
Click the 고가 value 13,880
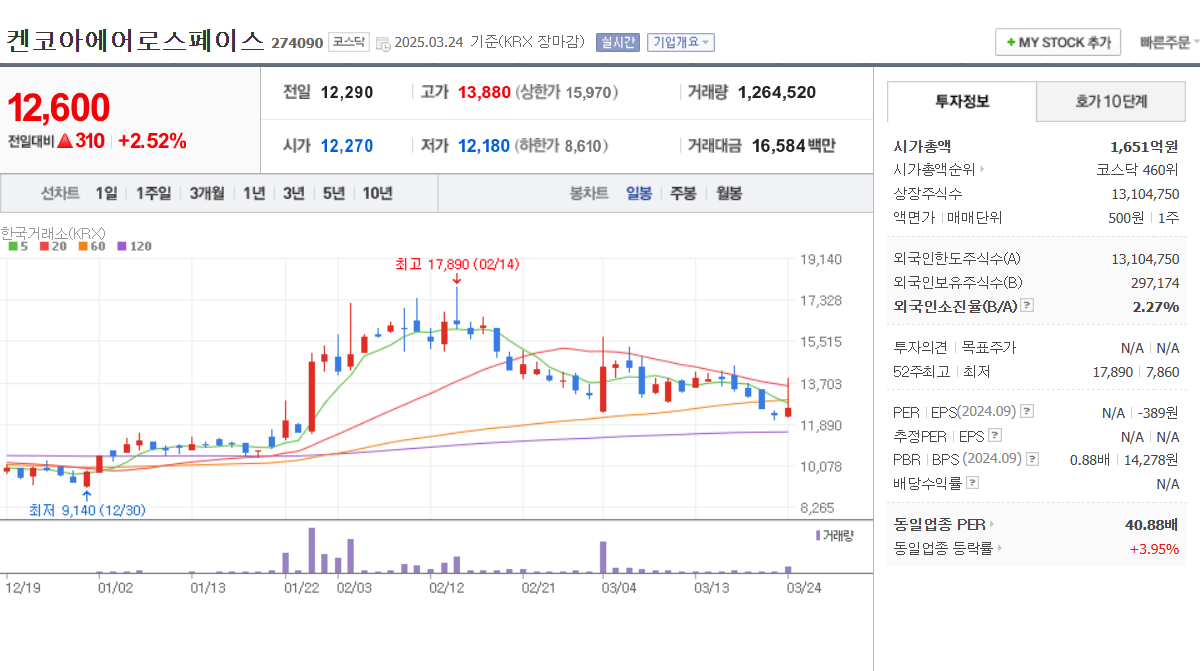coord(484,92)
